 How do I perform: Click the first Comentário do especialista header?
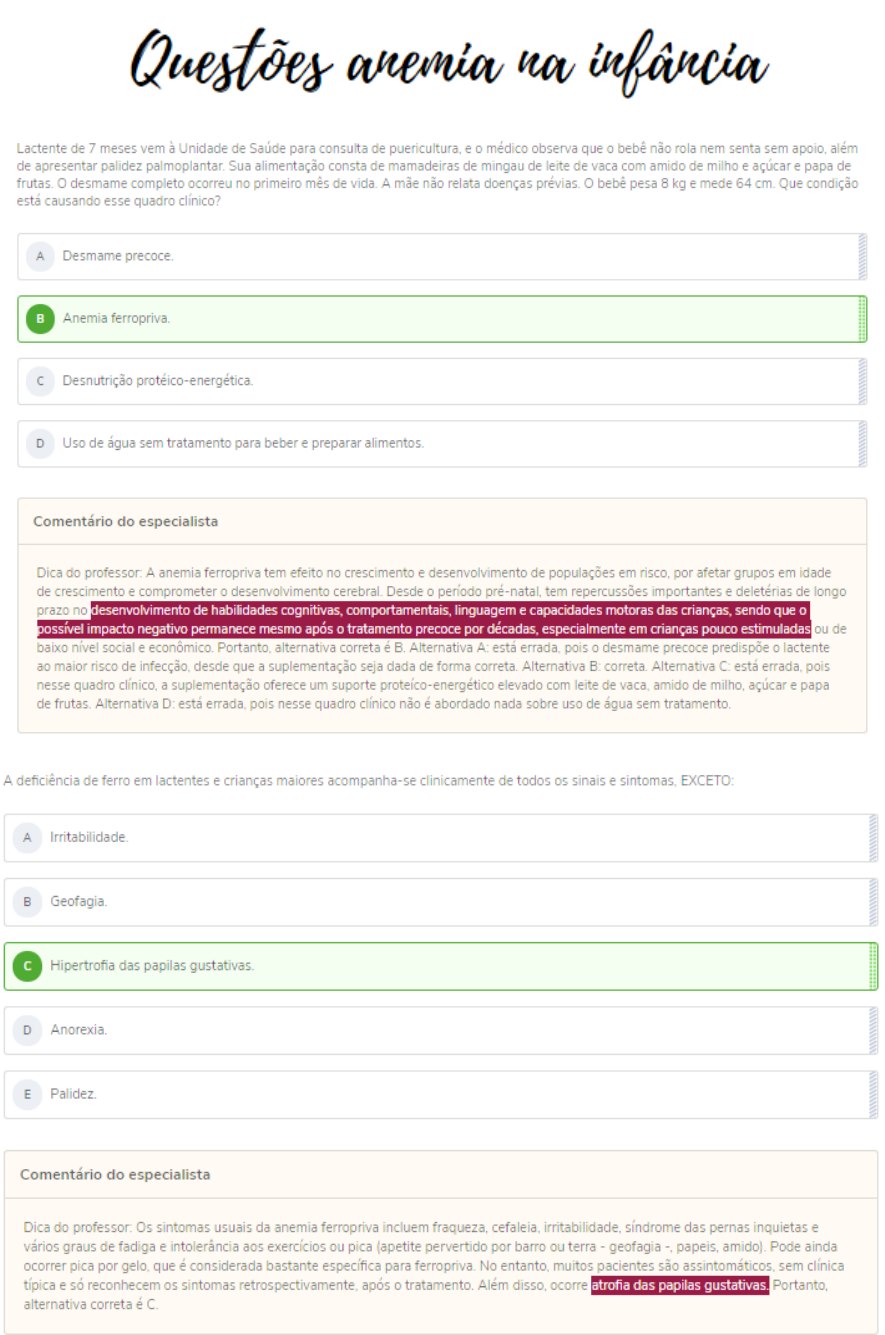[125, 521]
